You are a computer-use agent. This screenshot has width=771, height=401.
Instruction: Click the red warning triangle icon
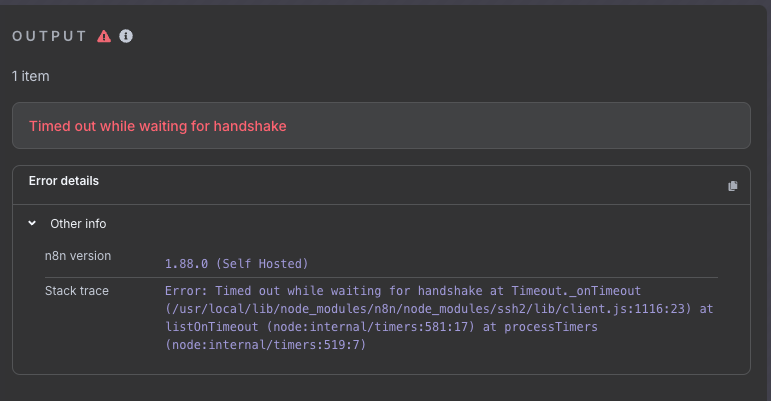(104, 36)
